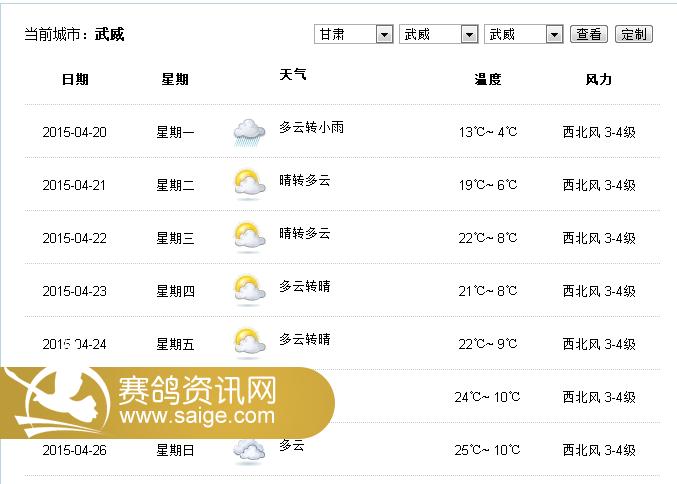The height and width of the screenshot is (484, 677).
Task: Click the weather icon in the 星期三 row
Action: (x=249, y=238)
